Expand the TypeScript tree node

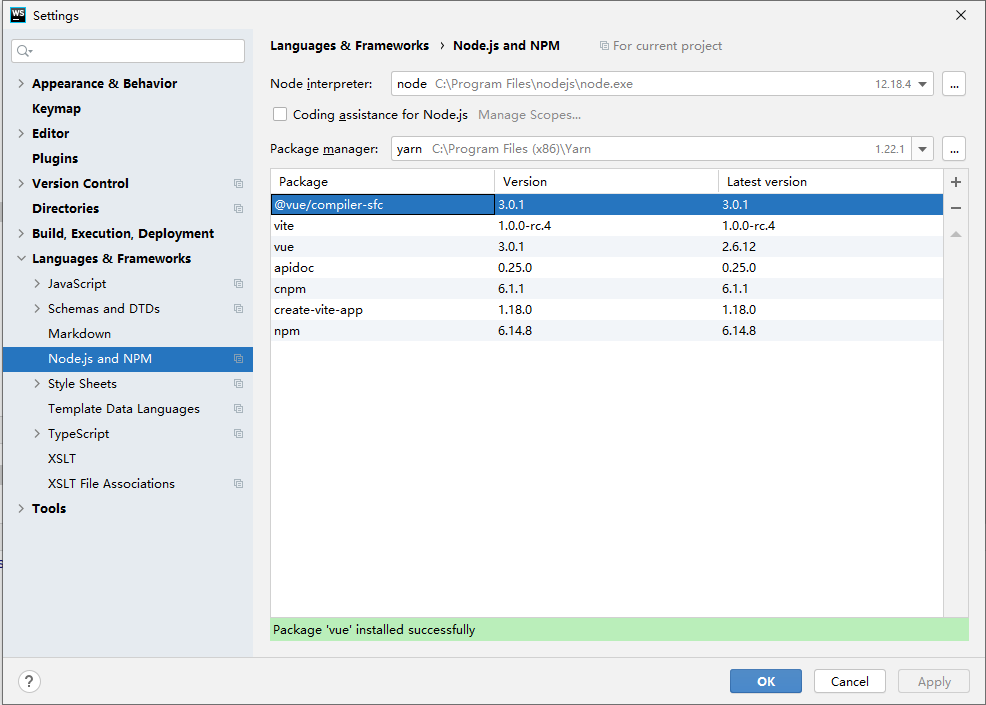37,434
